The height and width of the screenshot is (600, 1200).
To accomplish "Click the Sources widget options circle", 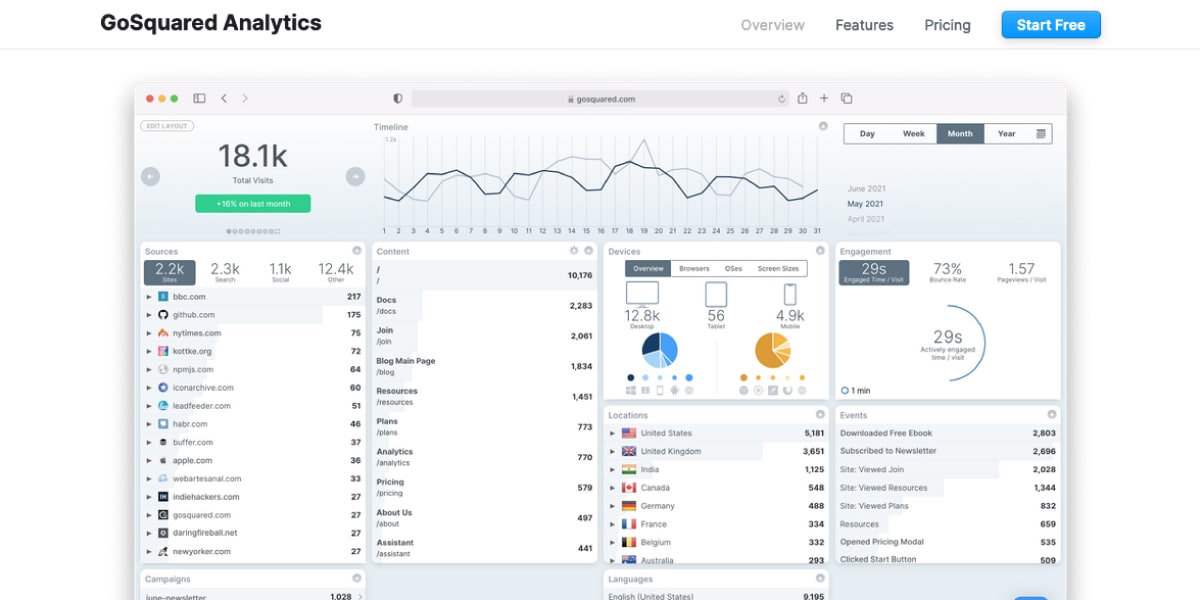I will pyautogui.click(x=357, y=251).
